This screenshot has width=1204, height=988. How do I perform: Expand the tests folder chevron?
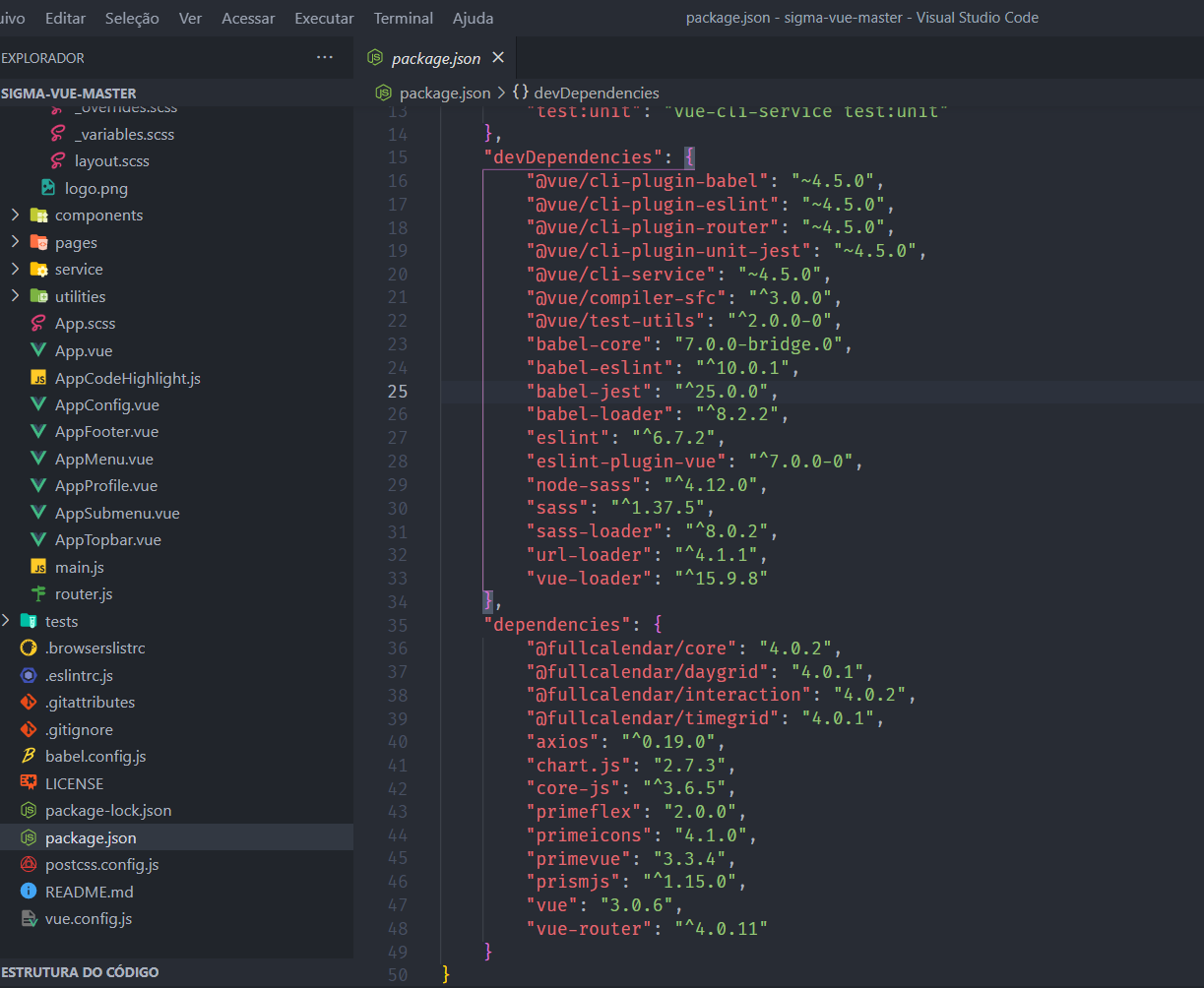coord(6,621)
